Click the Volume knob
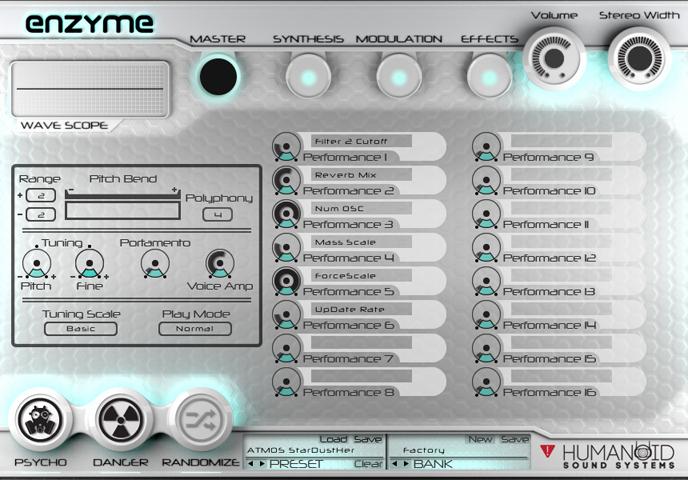 coord(554,58)
